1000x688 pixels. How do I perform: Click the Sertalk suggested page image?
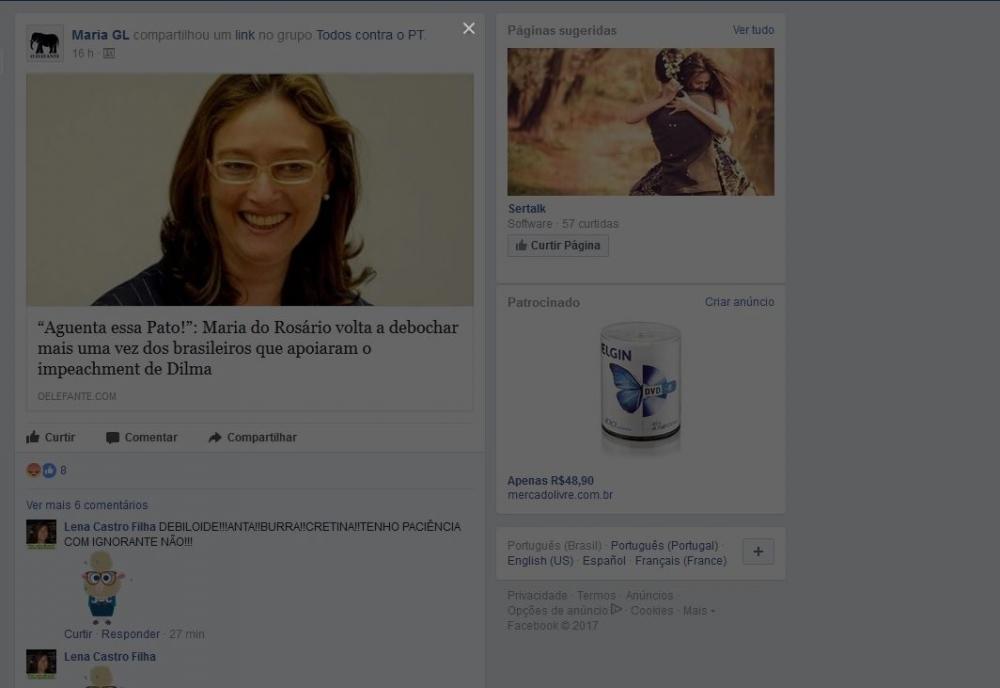[640, 121]
